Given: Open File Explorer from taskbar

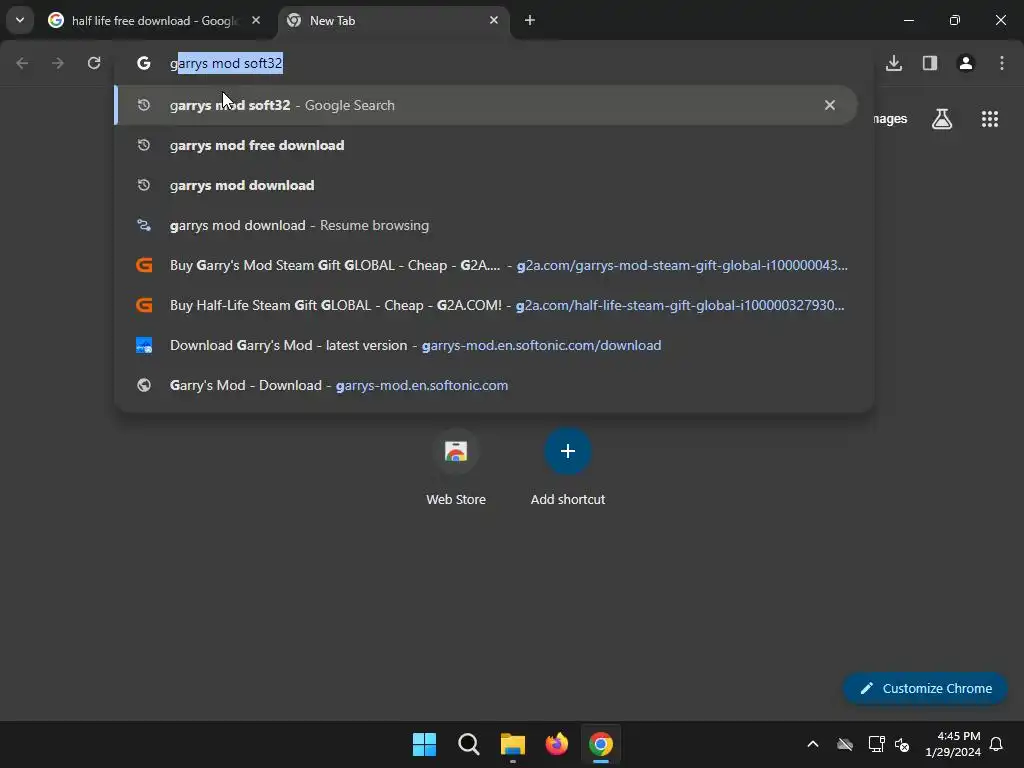Looking at the screenshot, I should [x=513, y=744].
